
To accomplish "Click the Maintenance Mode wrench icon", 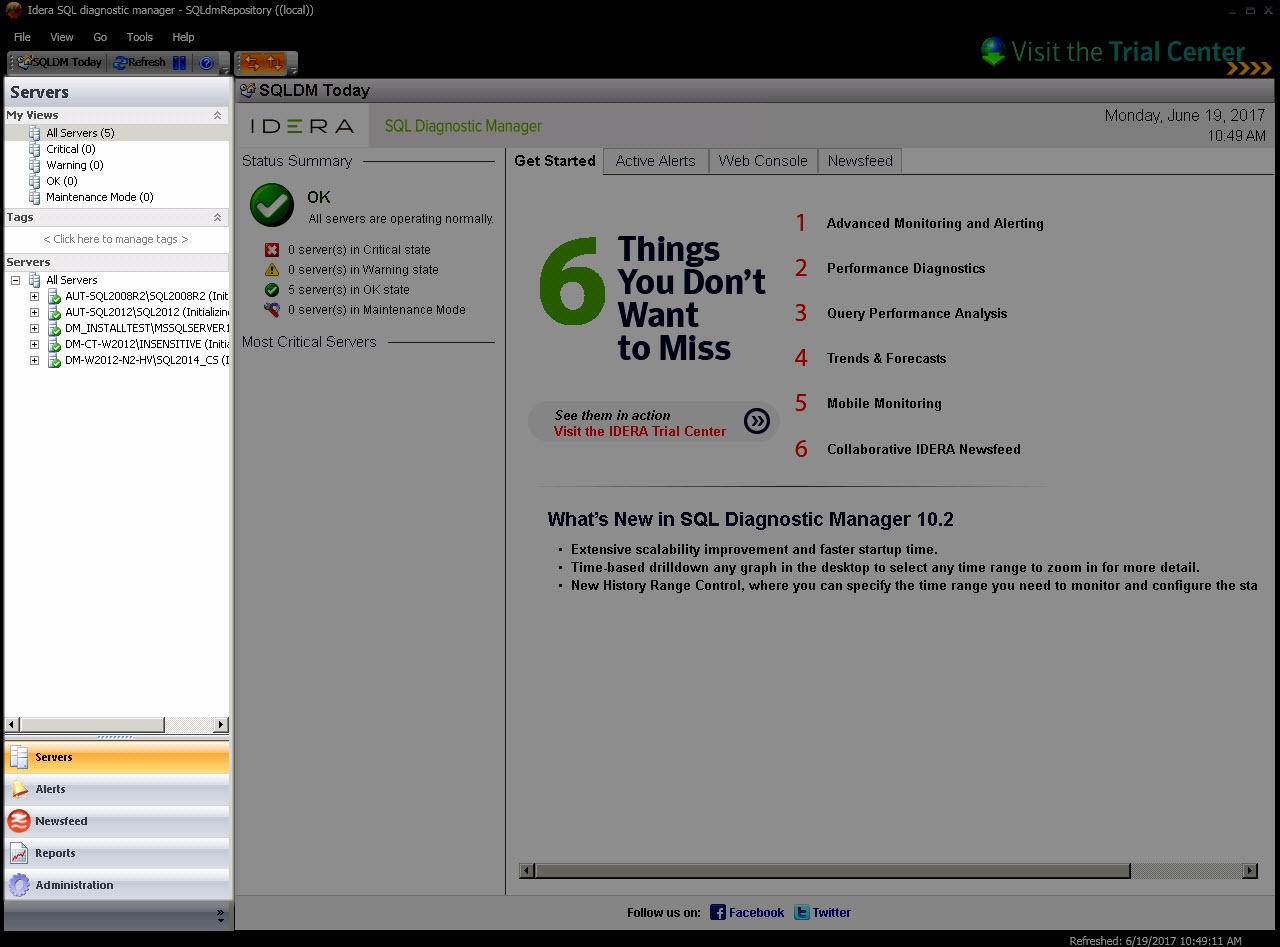I will click(272, 310).
